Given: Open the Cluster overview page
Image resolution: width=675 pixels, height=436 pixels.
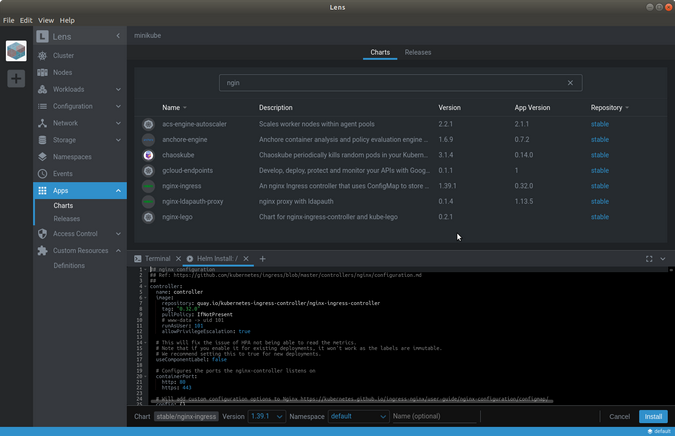Looking at the screenshot, I should point(62,56).
